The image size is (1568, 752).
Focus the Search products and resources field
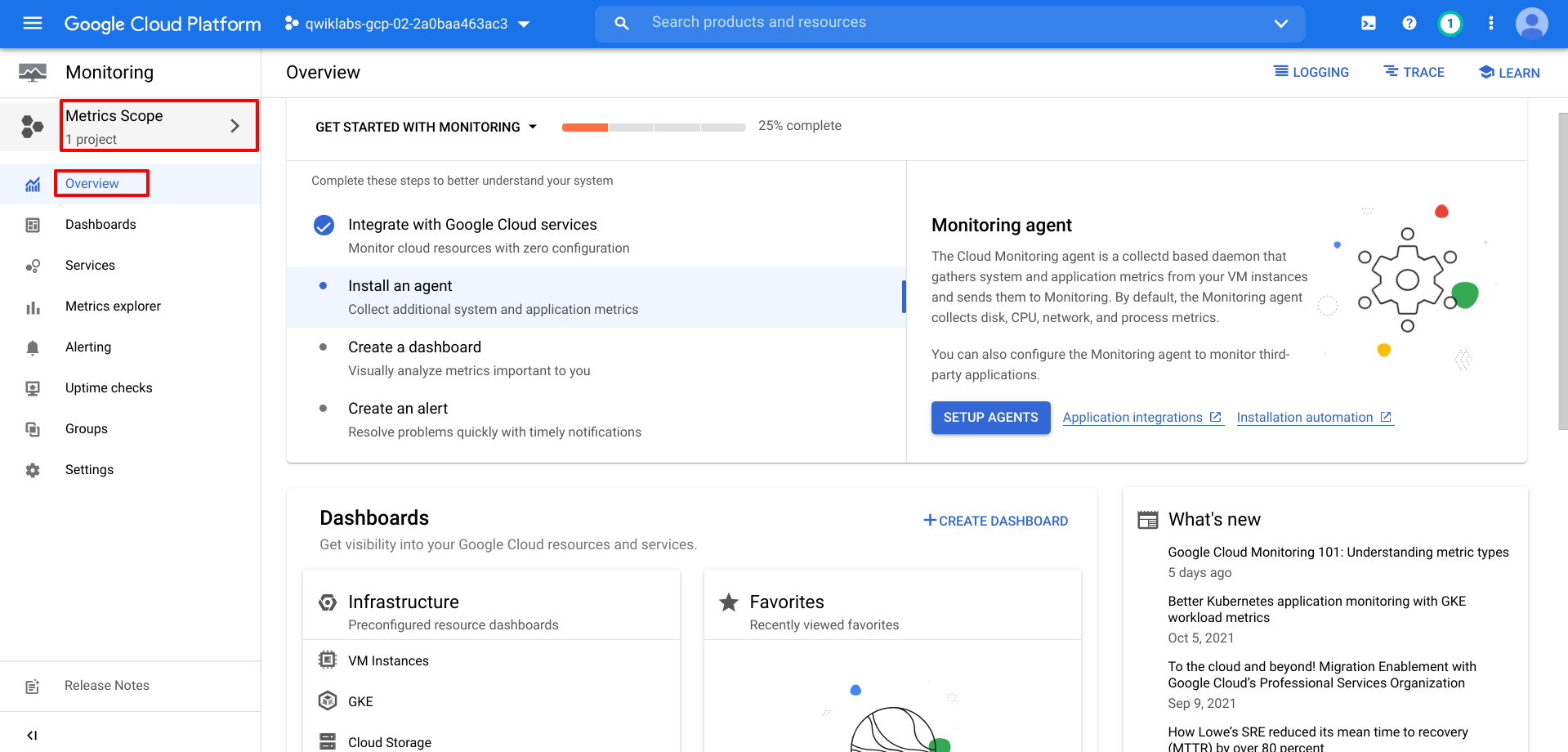(950, 24)
